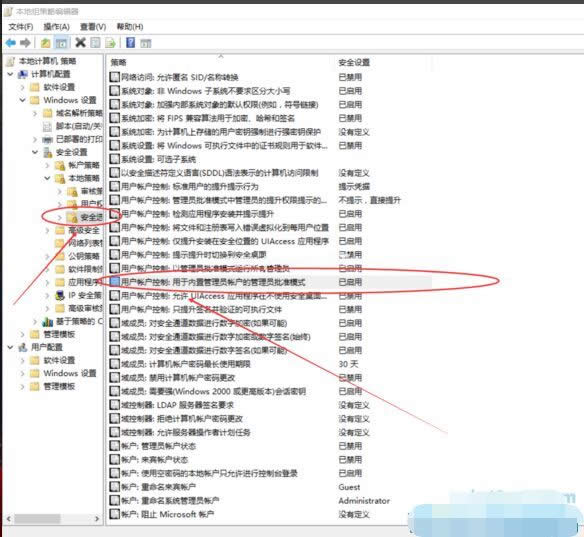This screenshot has height=537, width=584.
Task: Click the tree pane scroll-left arrow
Action: [9, 518]
